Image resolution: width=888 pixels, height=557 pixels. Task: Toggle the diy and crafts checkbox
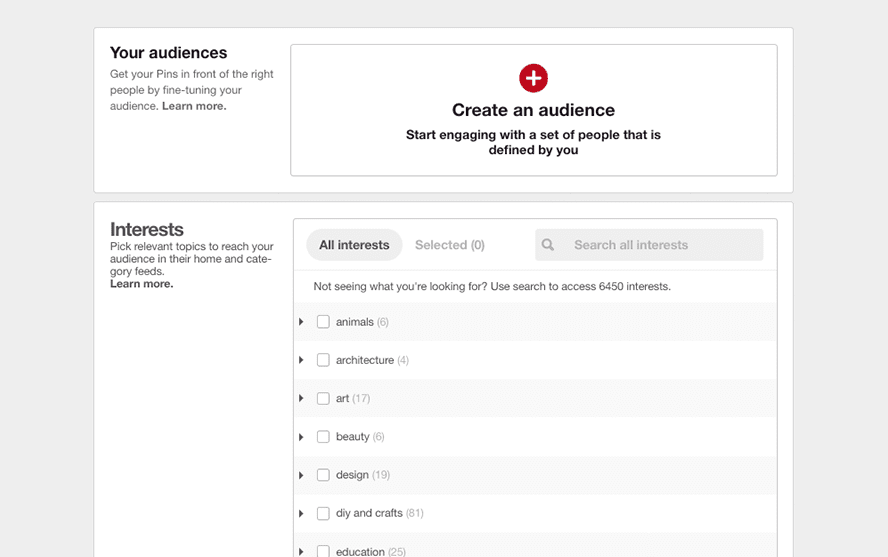(x=323, y=513)
